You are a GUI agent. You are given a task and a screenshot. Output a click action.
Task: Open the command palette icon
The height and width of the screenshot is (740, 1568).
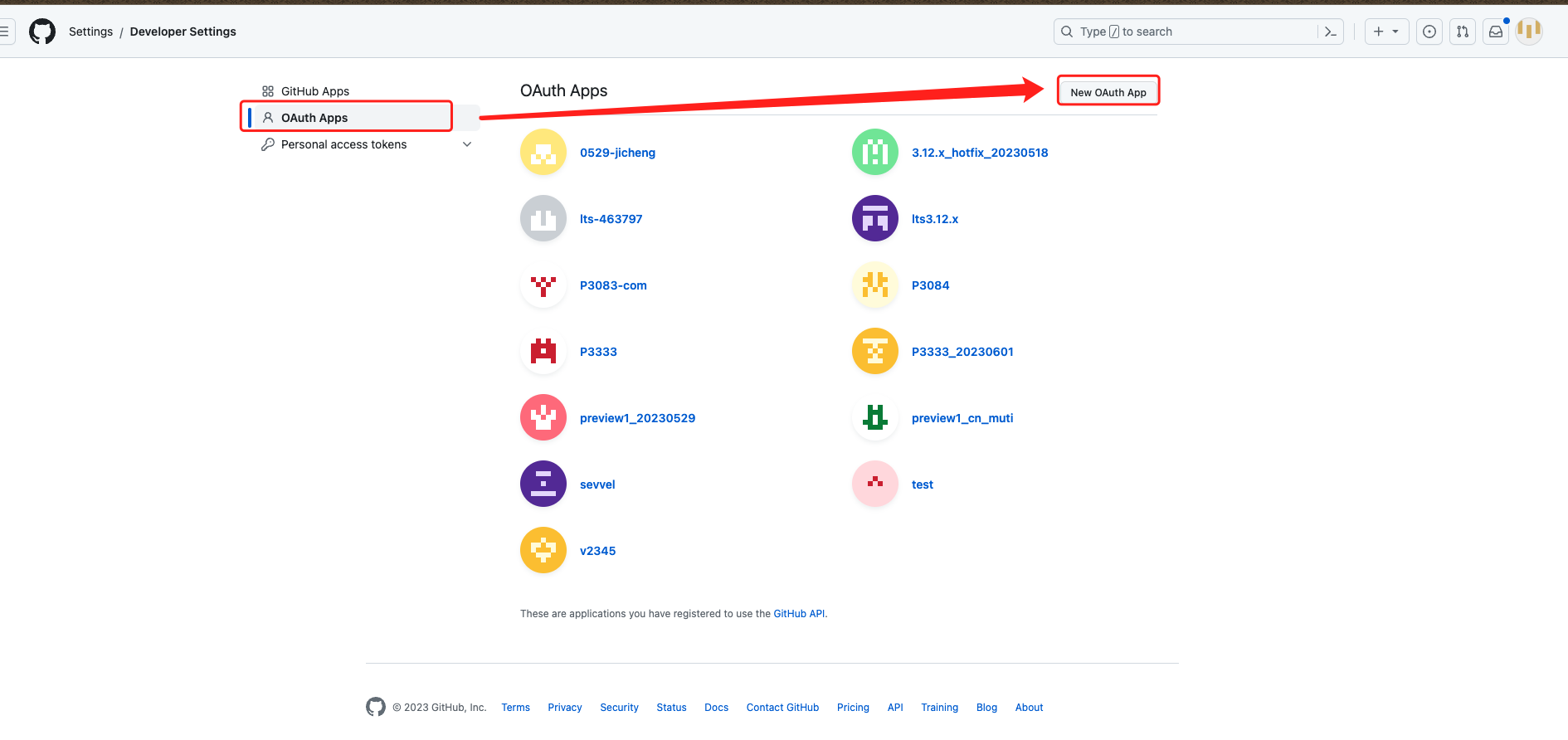pos(1331,32)
